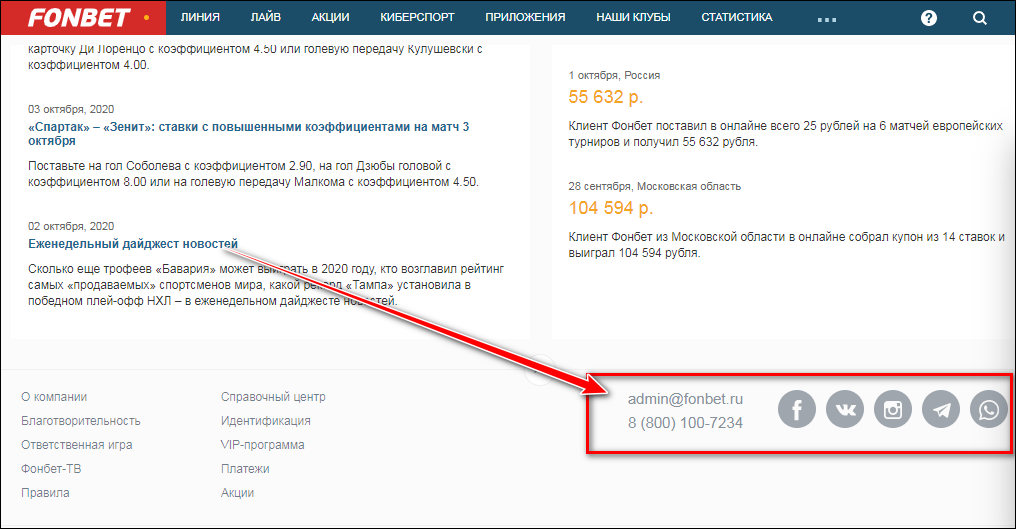This screenshot has height=529, width=1016.
Task: Click the 55 632 р. winnings amount
Action: (x=606, y=97)
